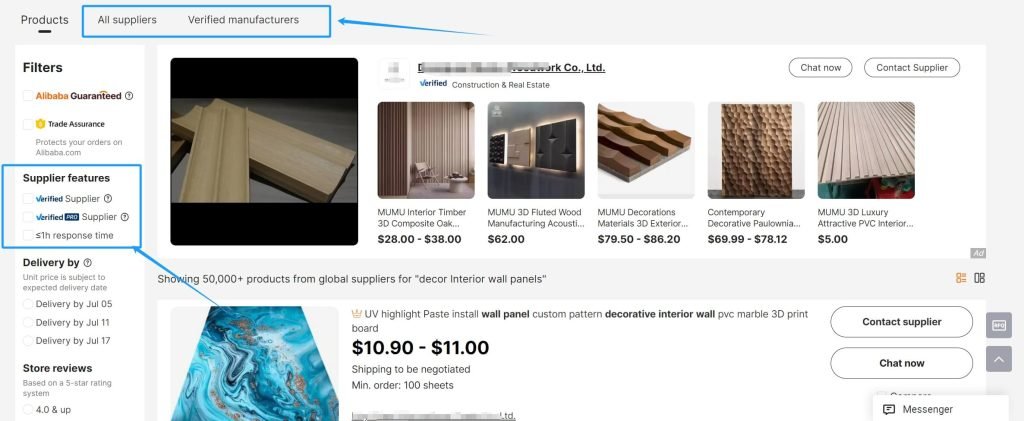Tick the ≤1h response time checkbox

(27, 235)
